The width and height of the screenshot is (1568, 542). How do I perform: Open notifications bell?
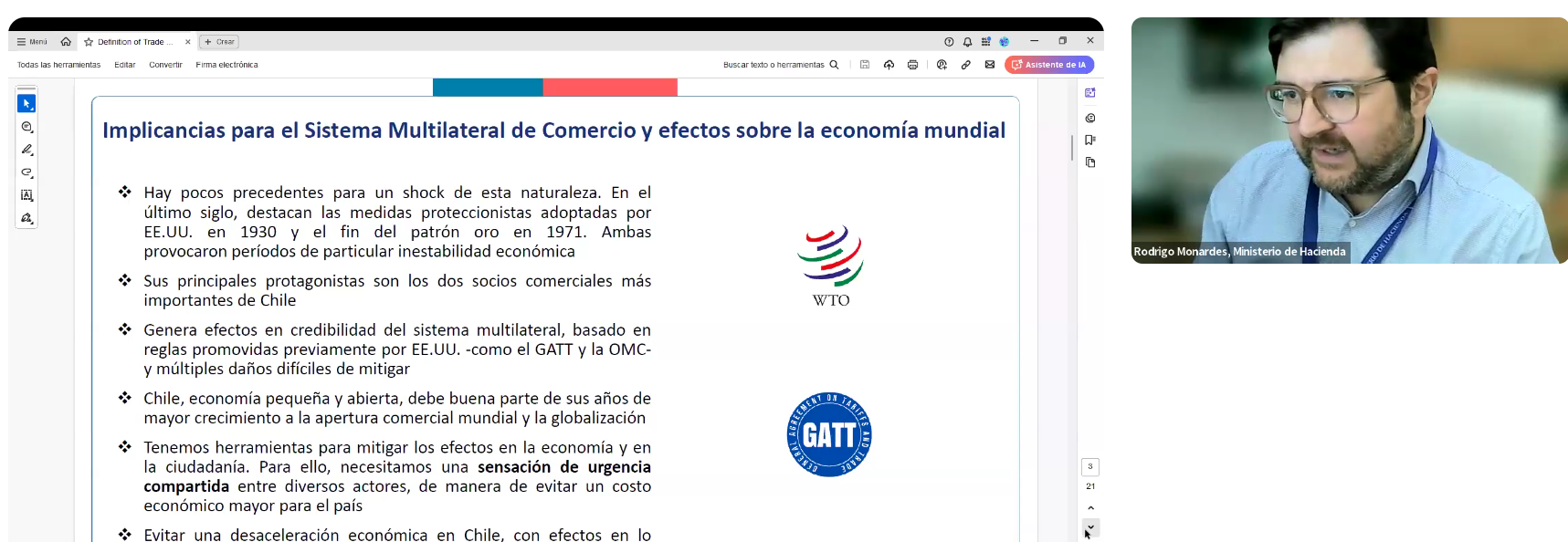coord(967,42)
